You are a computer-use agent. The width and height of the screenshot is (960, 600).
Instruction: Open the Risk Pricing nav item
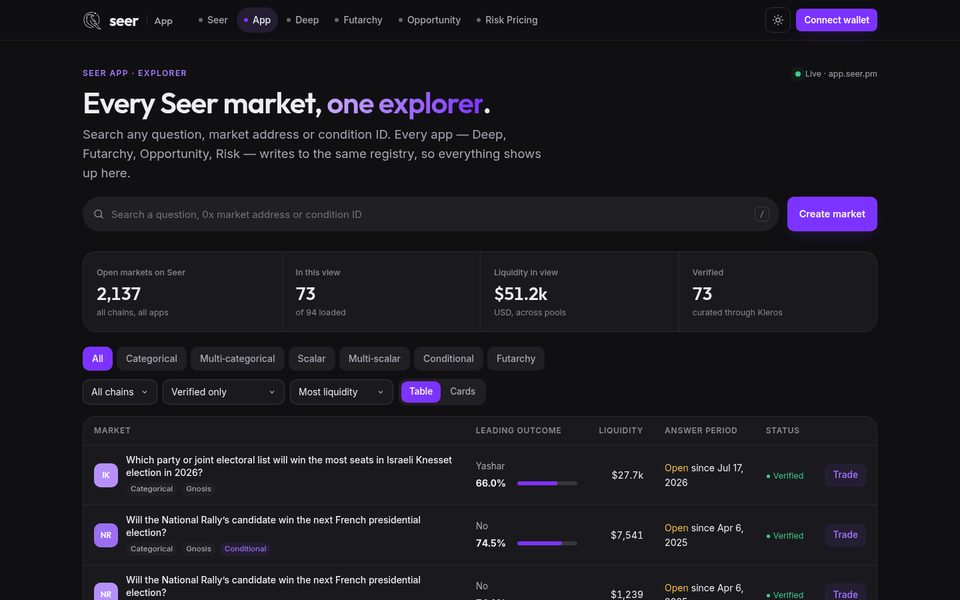tap(507, 20)
